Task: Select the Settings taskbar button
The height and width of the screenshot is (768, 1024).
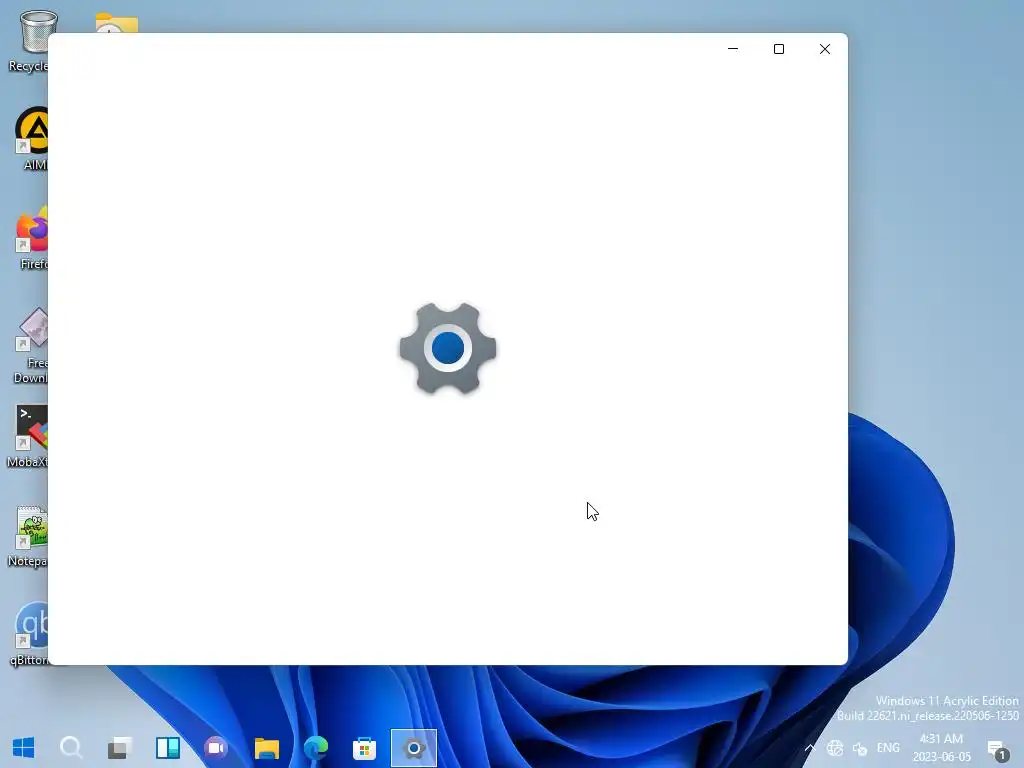Action: (x=413, y=748)
